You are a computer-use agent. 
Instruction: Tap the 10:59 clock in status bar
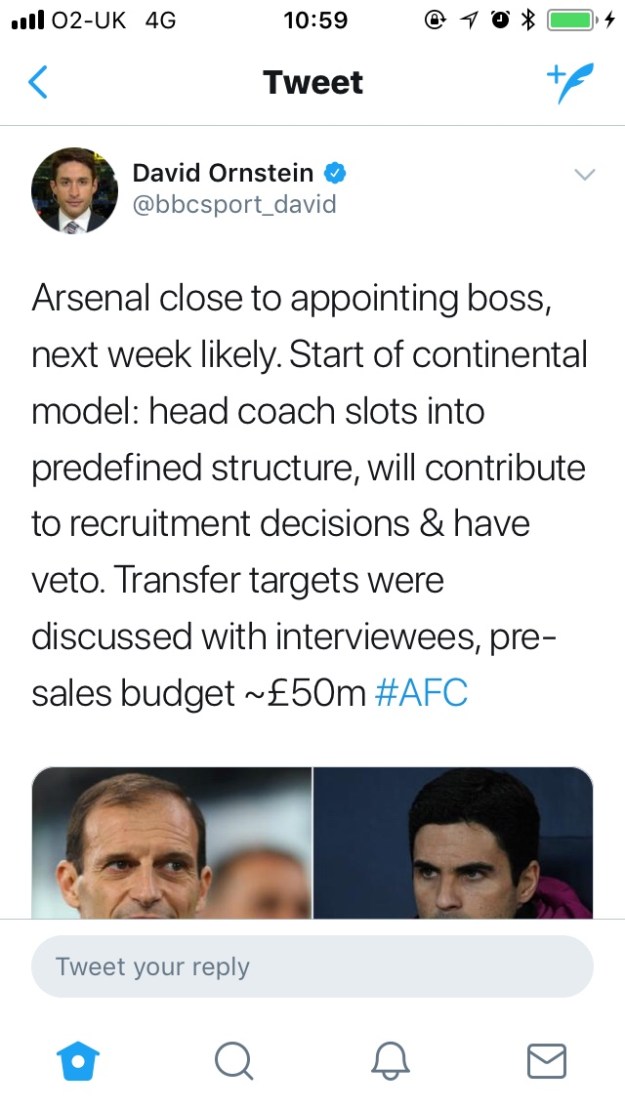(314, 20)
